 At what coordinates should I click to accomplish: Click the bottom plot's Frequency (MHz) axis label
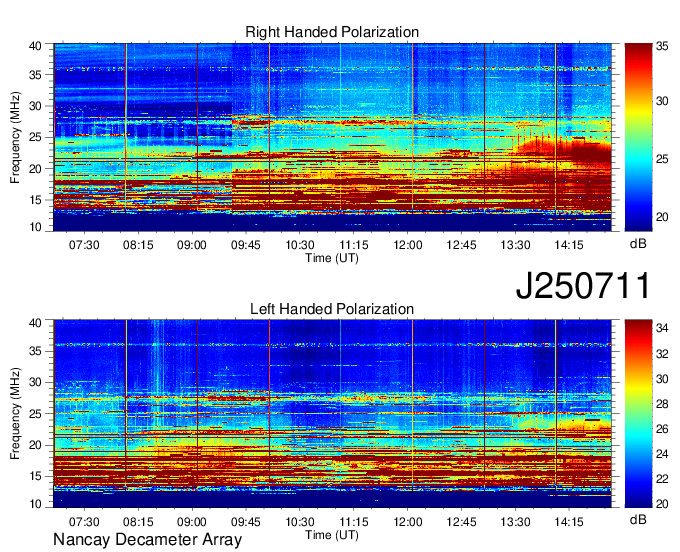15,414
